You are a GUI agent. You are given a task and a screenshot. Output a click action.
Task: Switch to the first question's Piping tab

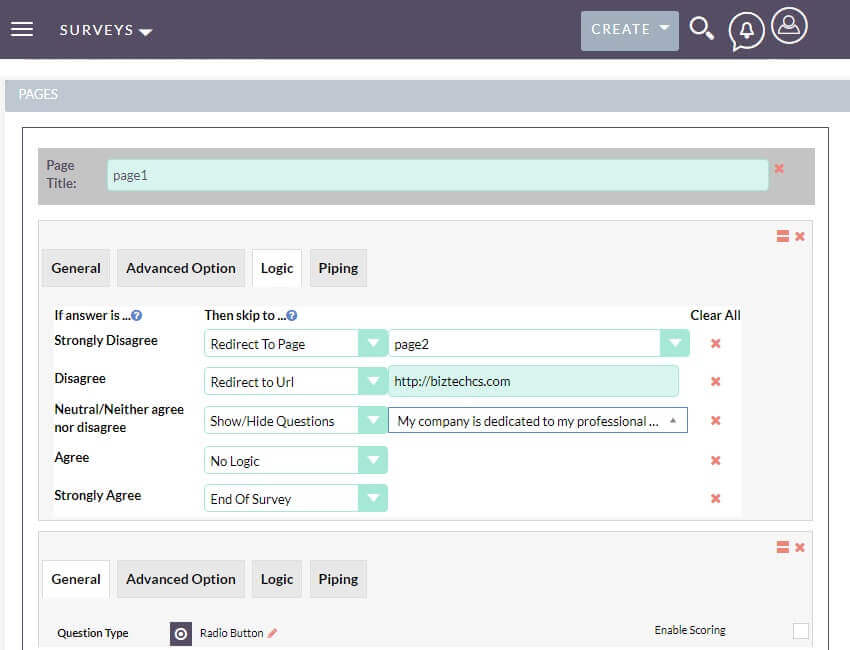point(338,268)
